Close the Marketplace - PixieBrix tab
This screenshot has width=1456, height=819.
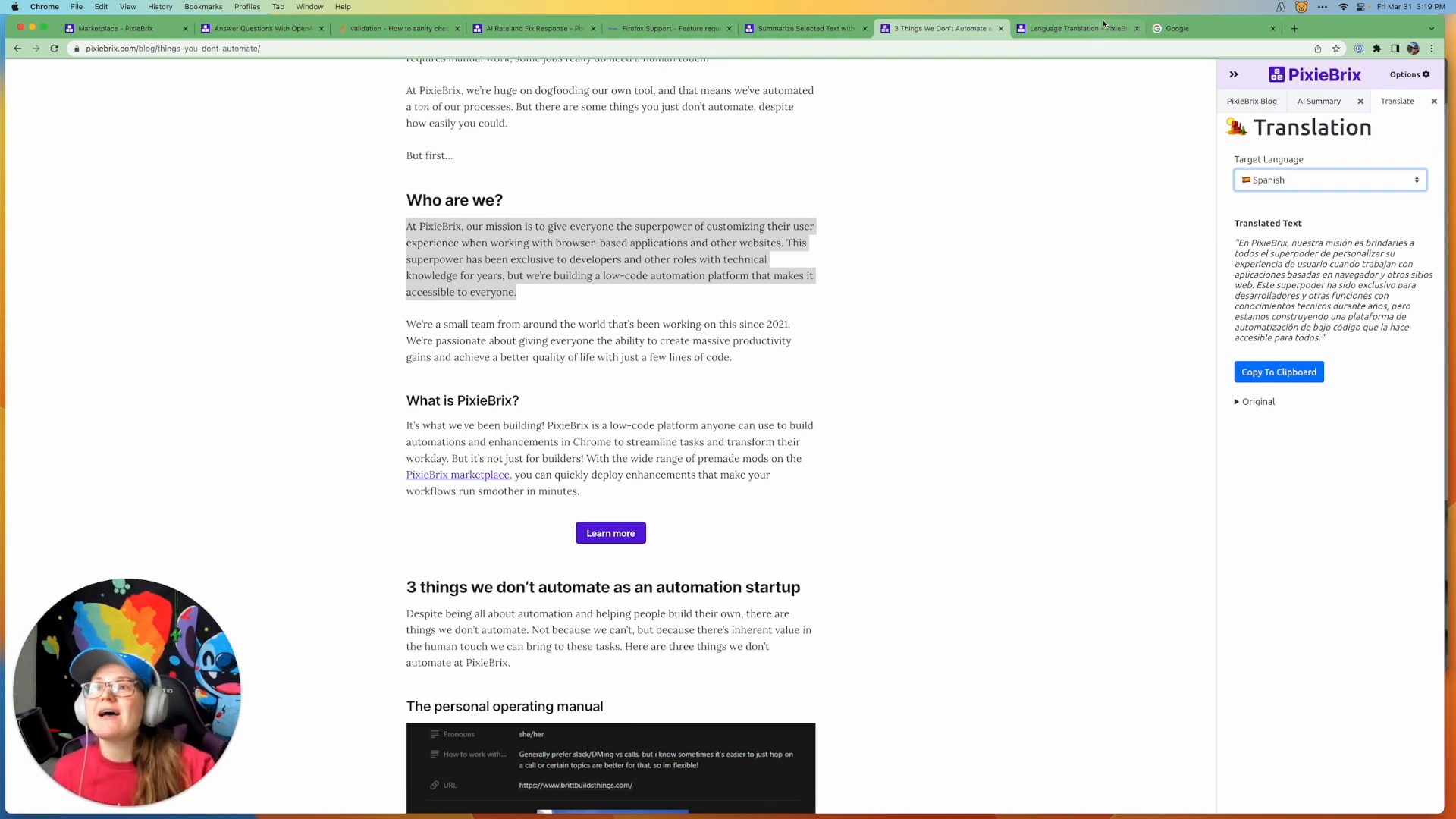(x=185, y=28)
